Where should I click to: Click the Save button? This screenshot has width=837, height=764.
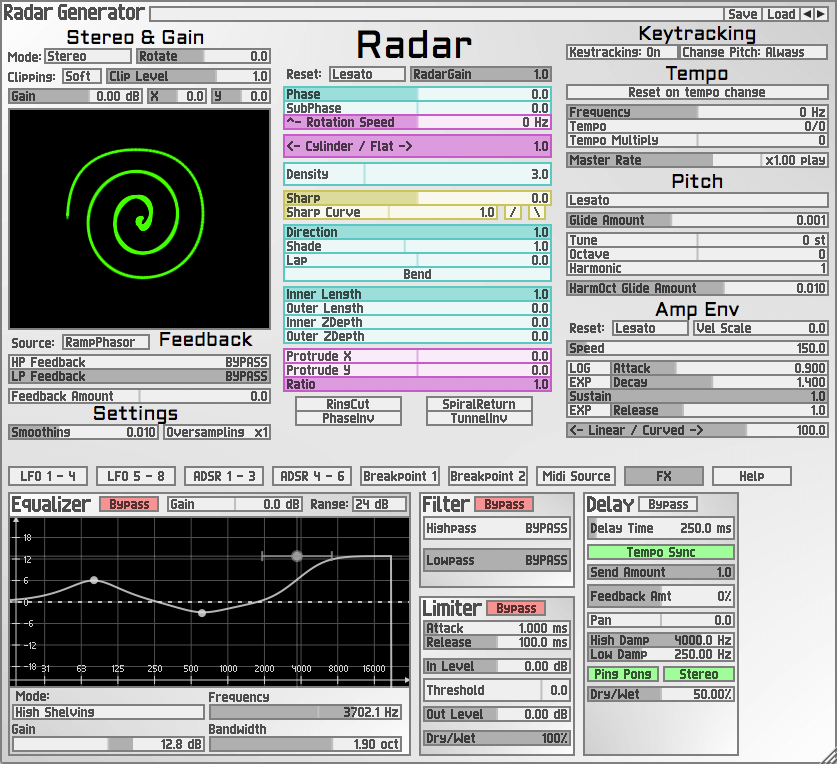tap(744, 13)
